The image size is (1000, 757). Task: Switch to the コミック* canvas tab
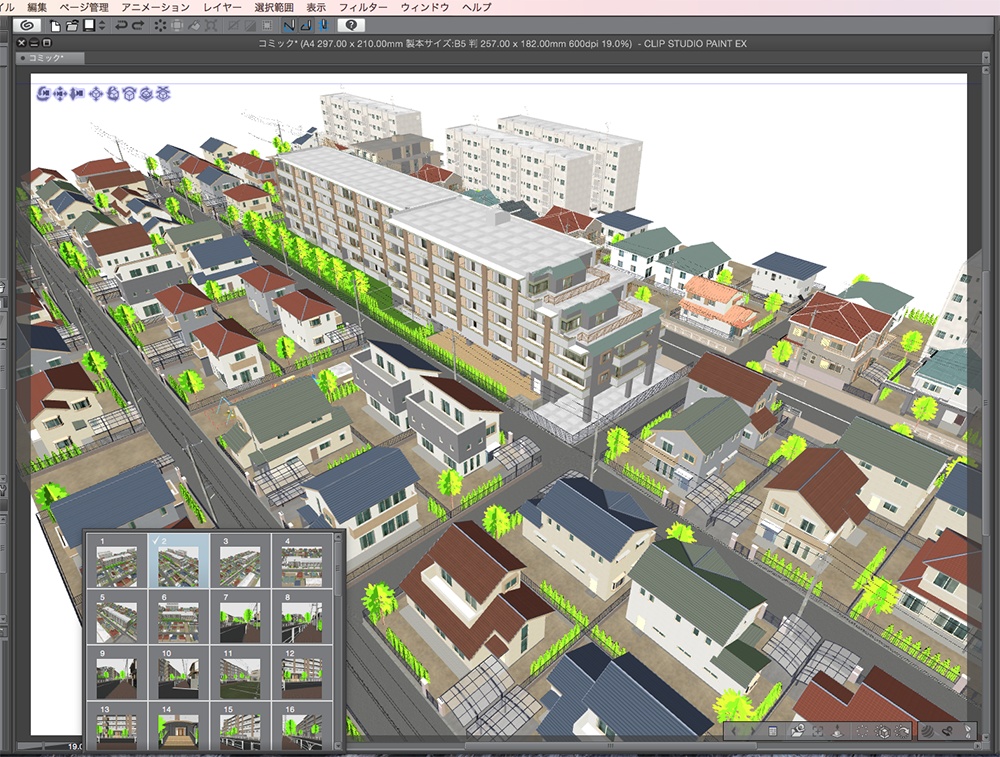pyautogui.click(x=45, y=57)
